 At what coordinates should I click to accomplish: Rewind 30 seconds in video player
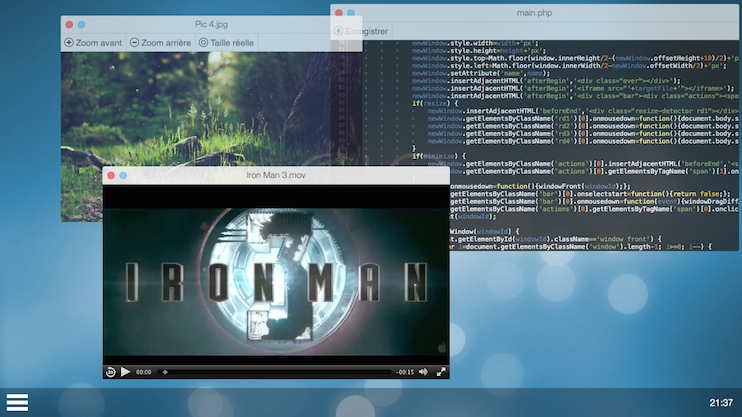110,372
